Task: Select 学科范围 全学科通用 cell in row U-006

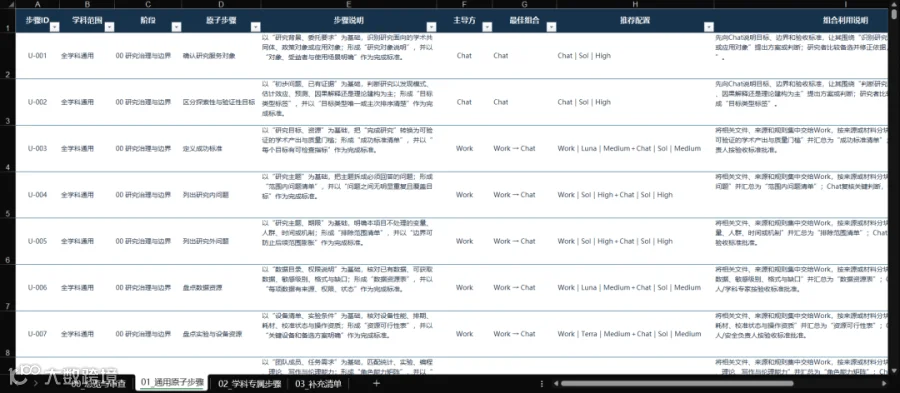Action: (87, 288)
